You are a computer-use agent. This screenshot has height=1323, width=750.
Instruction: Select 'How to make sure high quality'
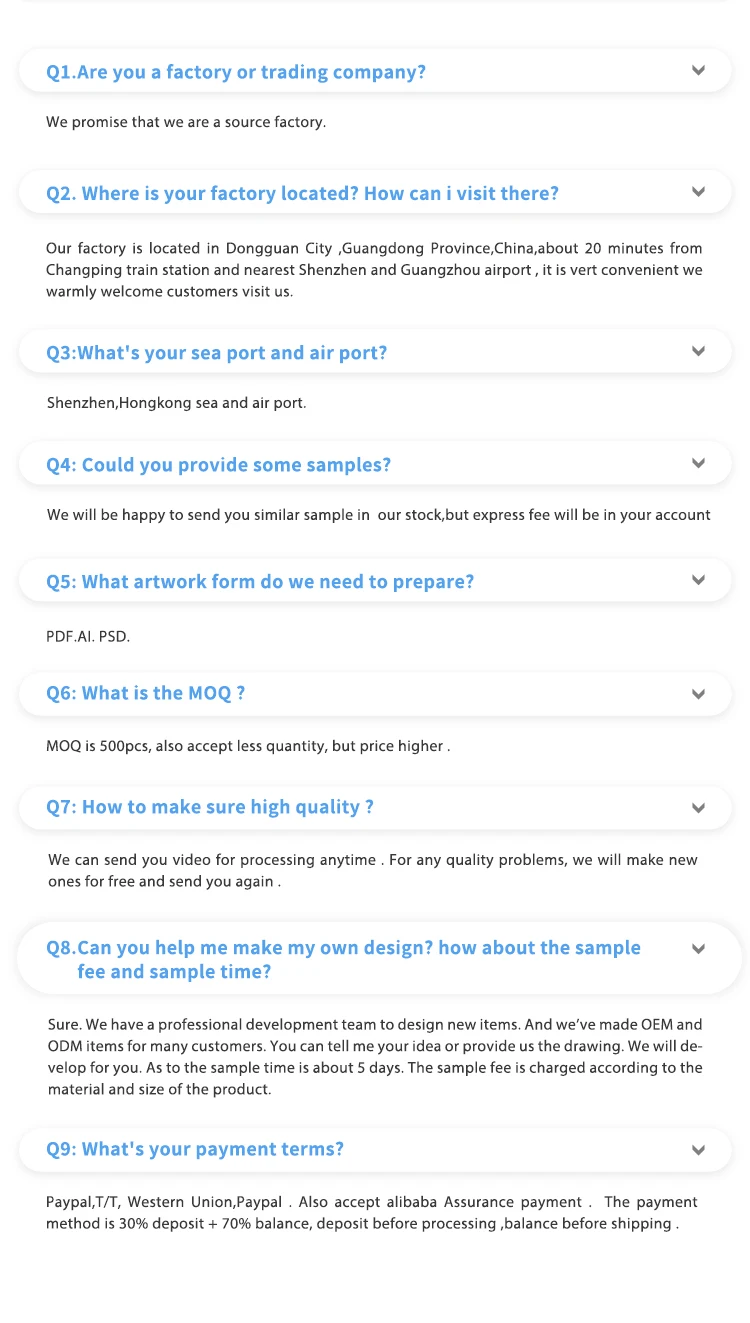coord(210,807)
